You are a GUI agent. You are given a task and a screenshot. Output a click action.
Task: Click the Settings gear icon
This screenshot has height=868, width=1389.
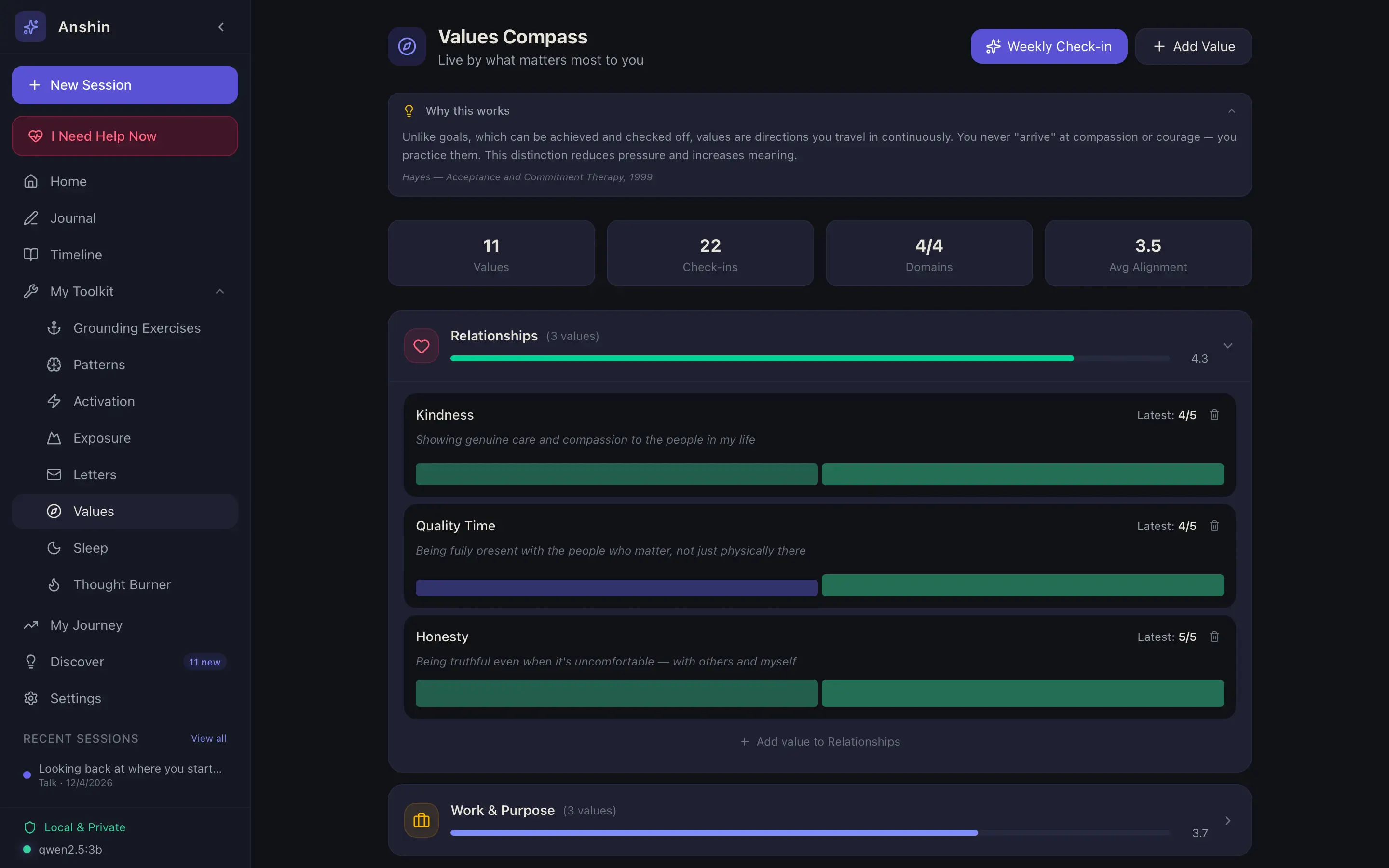click(x=31, y=698)
